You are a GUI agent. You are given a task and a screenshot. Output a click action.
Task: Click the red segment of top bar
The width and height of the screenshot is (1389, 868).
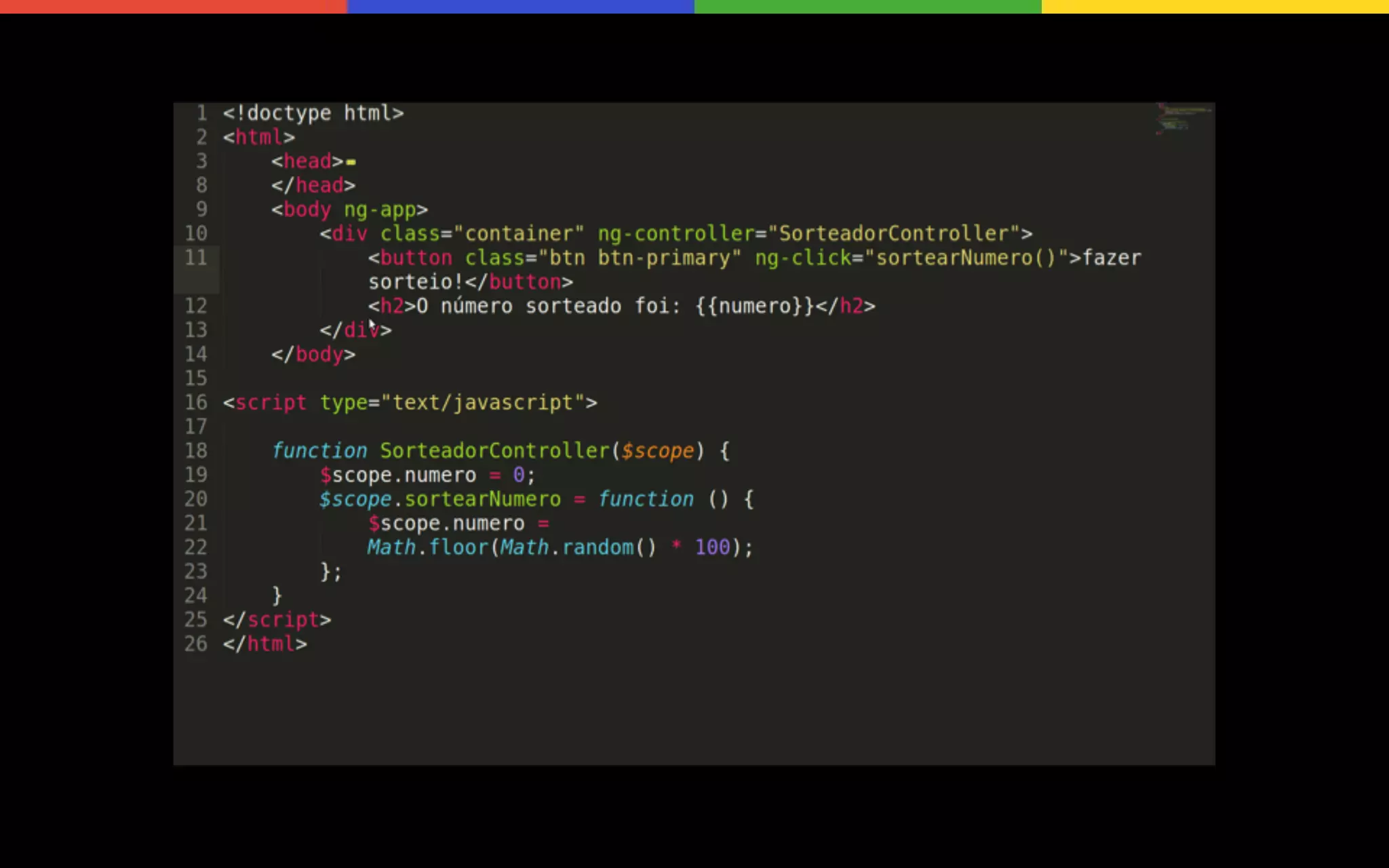(x=173, y=6)
